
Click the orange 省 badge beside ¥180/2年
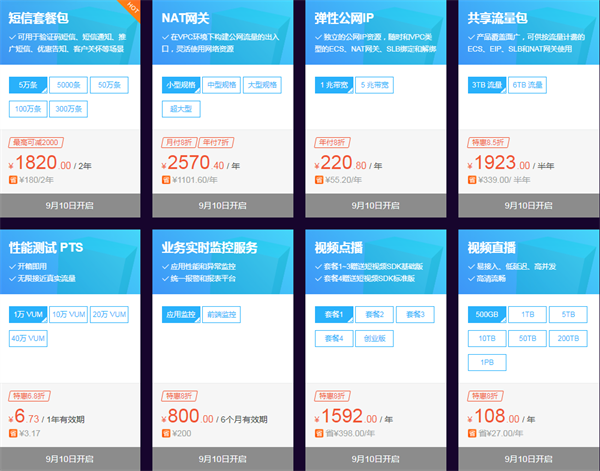[x=13, y=181]
